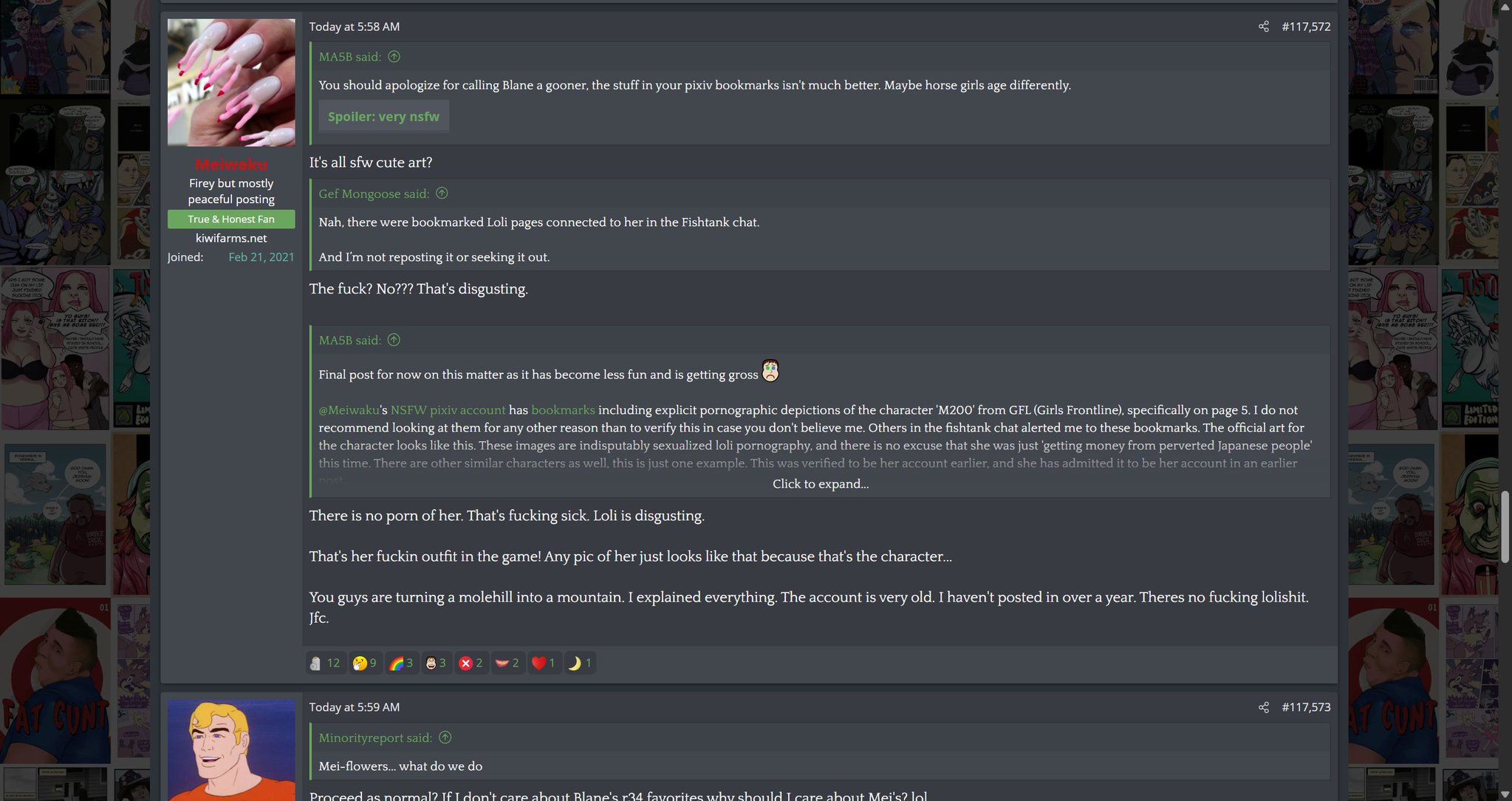Click the rainbow reaction with 3 count
The width and height of the screenshot is (1512, 801).
click(x=401, y=663)
